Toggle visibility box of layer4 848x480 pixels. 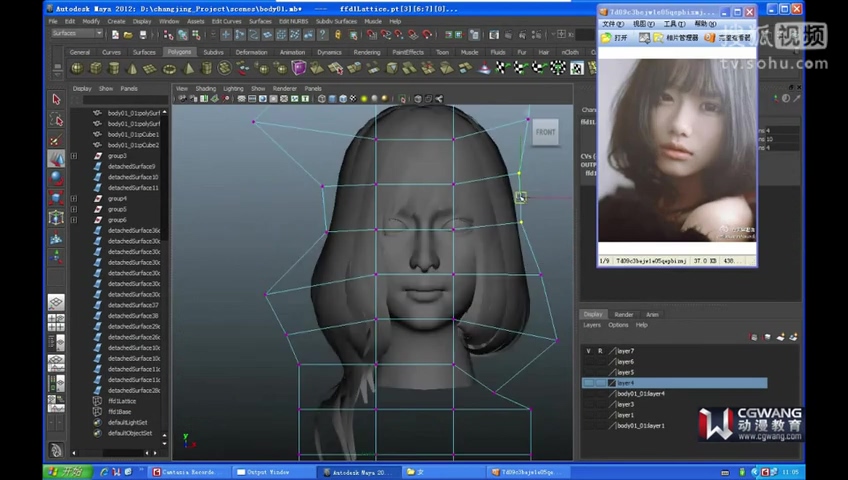point(589,383)
